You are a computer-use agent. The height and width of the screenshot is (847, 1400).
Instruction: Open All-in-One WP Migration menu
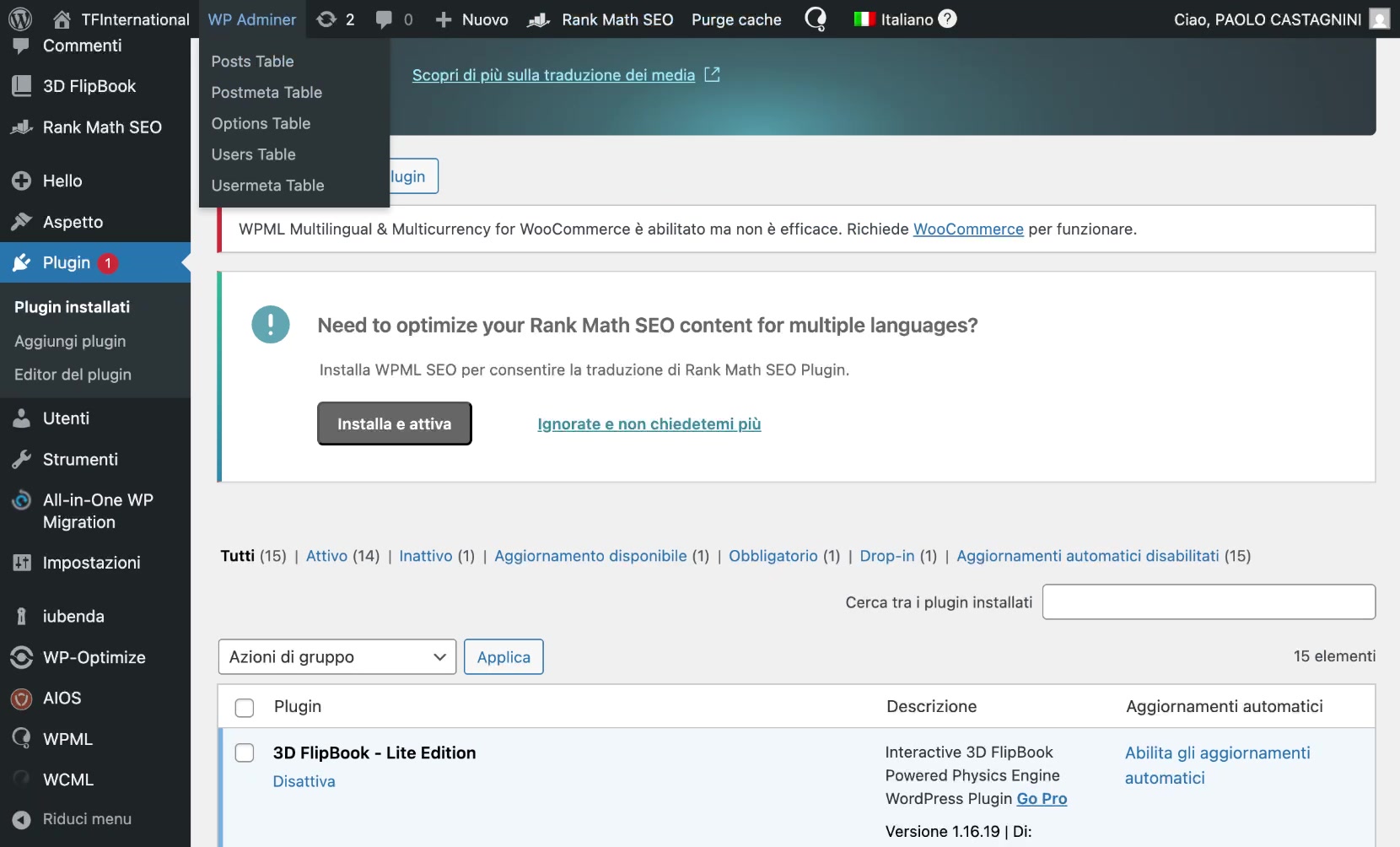tap(97, 510)
